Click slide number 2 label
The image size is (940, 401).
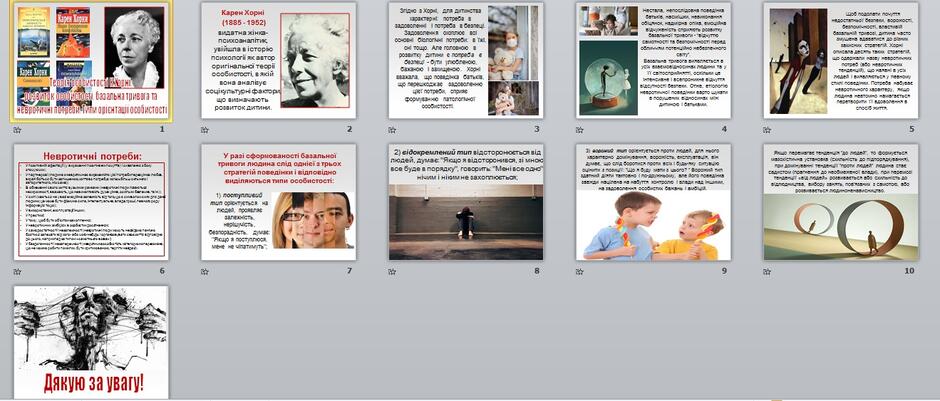click(350, 129)
